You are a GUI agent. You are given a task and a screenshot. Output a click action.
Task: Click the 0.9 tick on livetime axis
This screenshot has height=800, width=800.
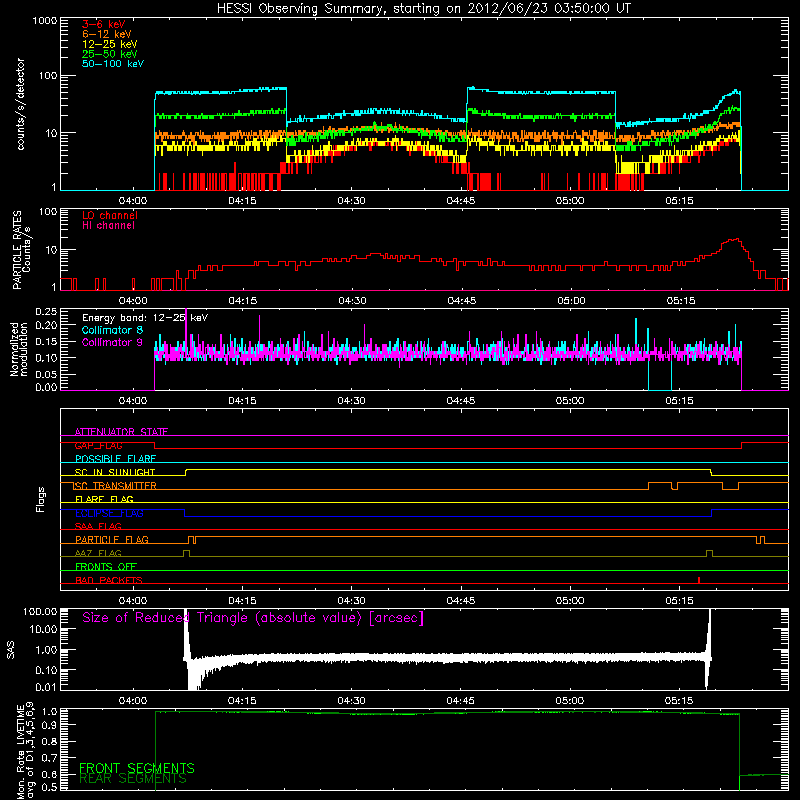coord(50,724)
